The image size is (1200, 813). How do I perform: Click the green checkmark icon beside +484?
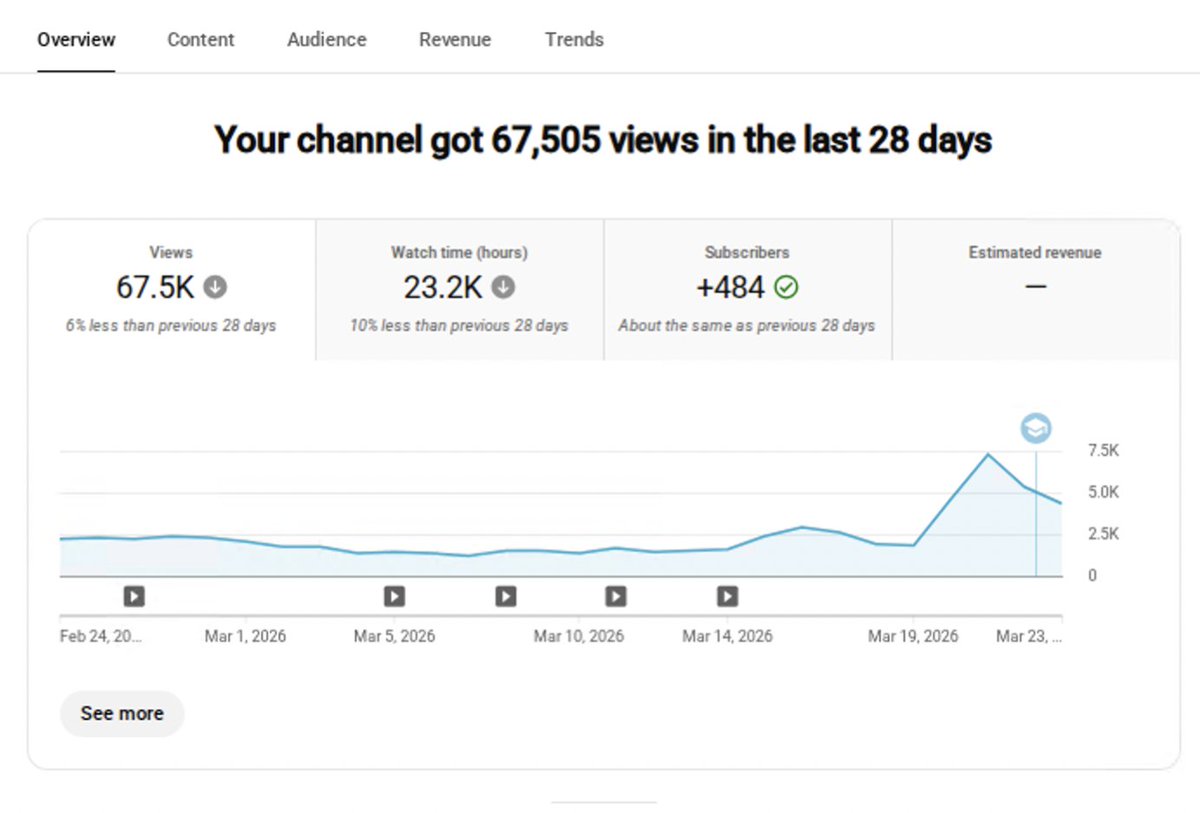click(787, 288)
